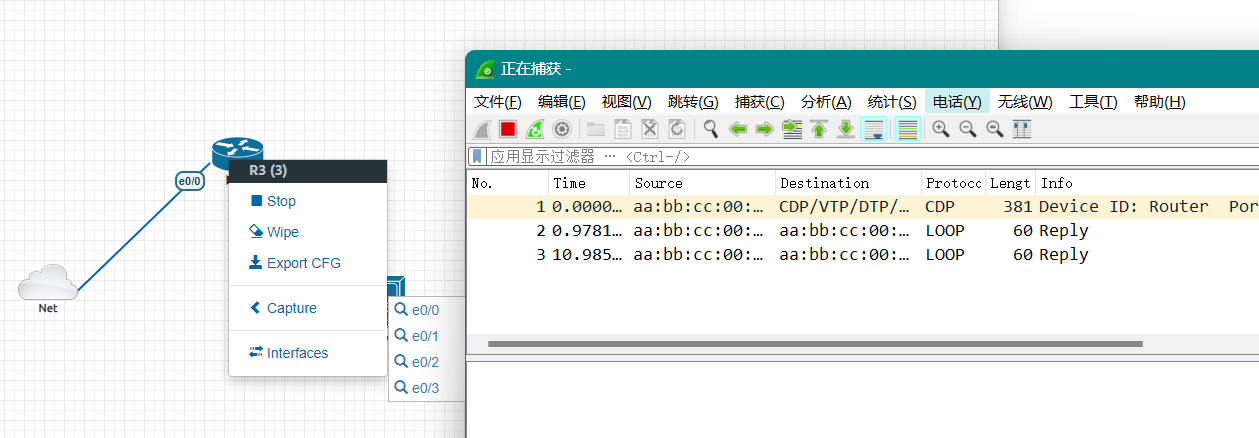Click the display filter bookmark icon
Image resolution: width=1259 pixels, height=438 pixels.
[x=478, y=156]
